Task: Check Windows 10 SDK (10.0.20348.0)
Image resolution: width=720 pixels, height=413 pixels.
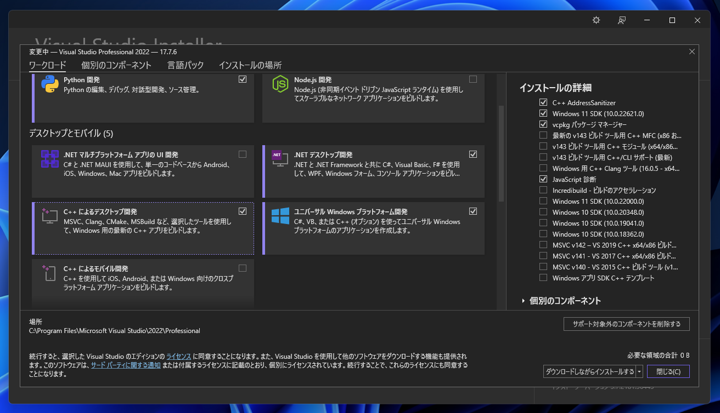Action: 543,212
